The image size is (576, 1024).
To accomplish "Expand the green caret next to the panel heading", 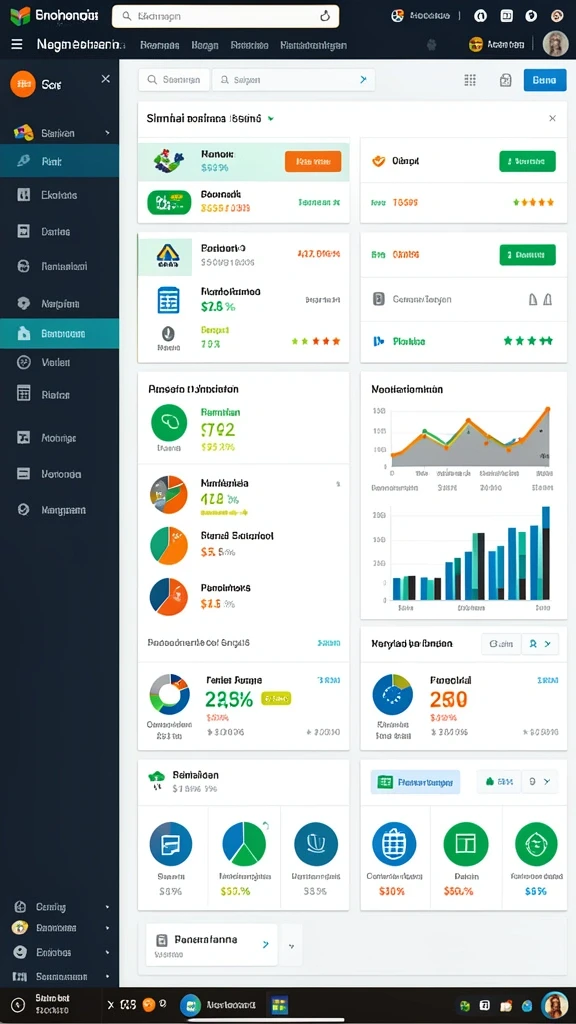I will (x=270, y=119).
